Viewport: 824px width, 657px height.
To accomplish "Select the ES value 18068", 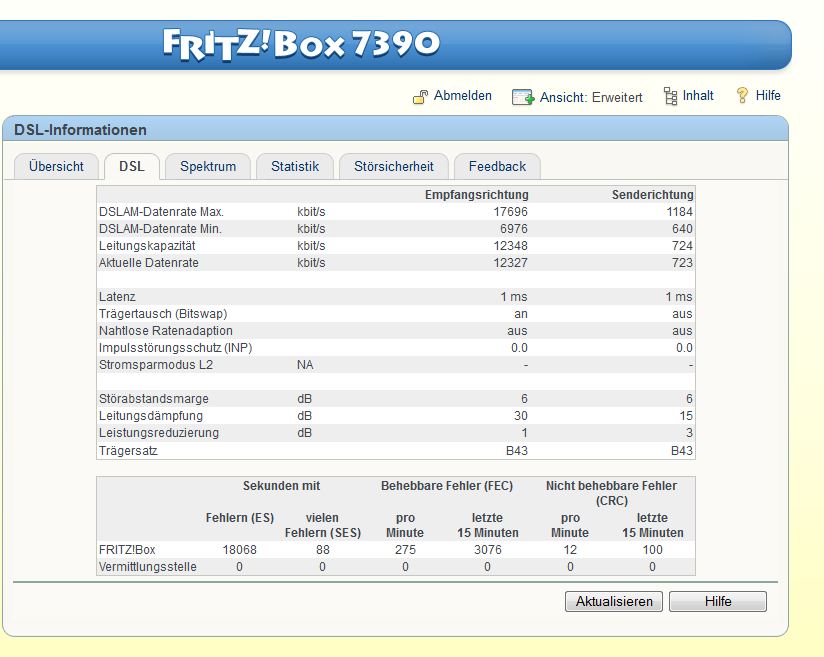I will click(x=240, y=550).
